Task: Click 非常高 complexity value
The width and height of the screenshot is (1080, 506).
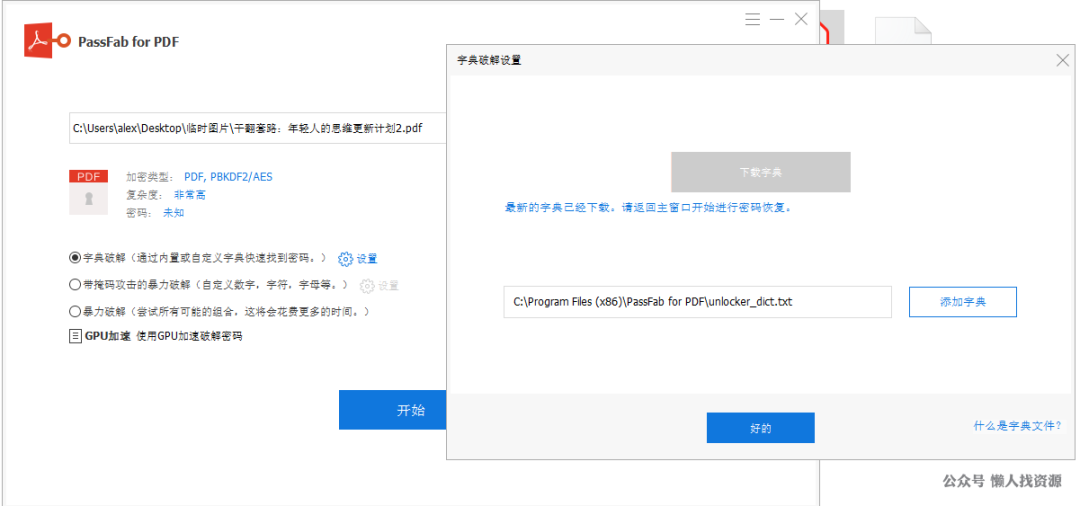Action: click(x=189, y=195)
